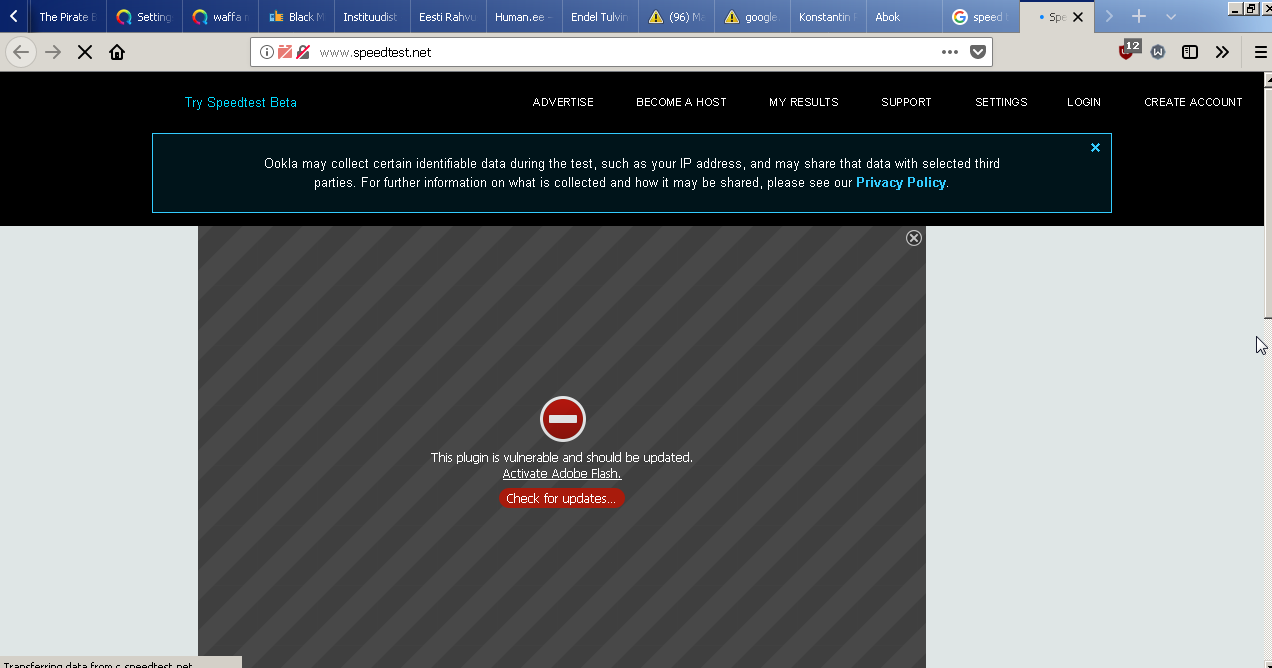1272x668 pixels.
Task: Close the current Speedtest tab
Action: coord(1078,17)
